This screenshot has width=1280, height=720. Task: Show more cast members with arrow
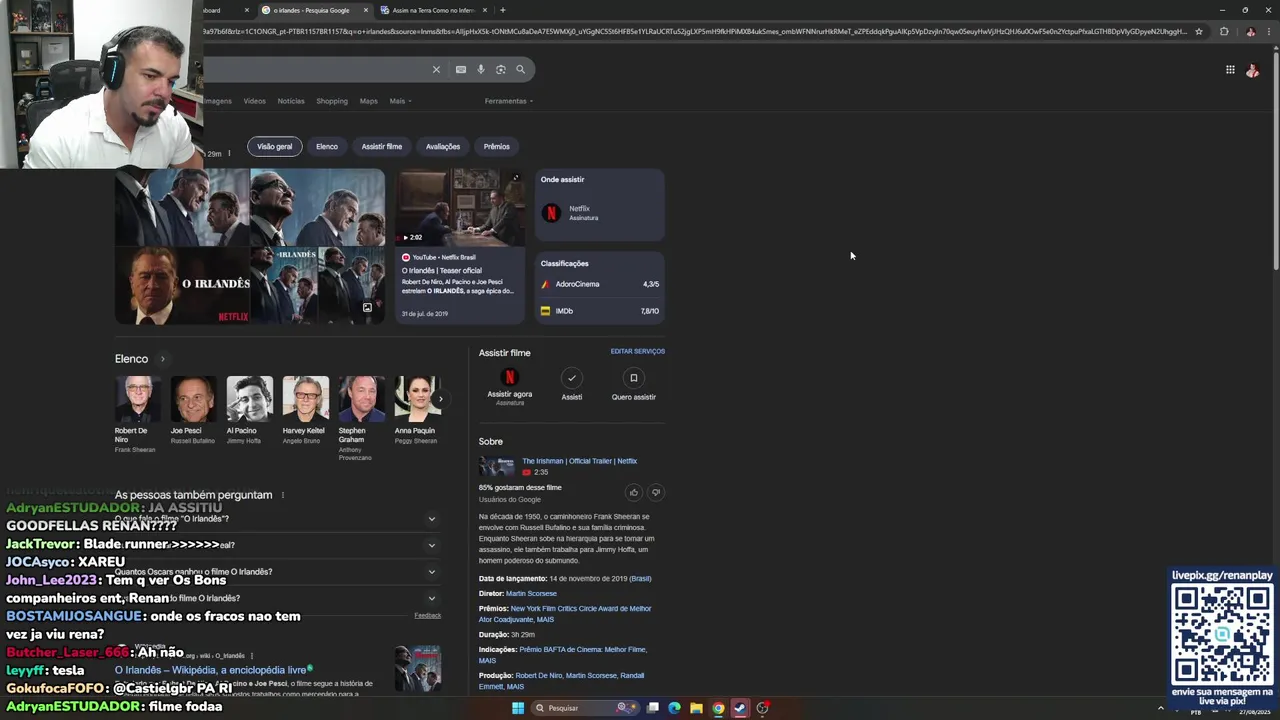coord(440,399)
